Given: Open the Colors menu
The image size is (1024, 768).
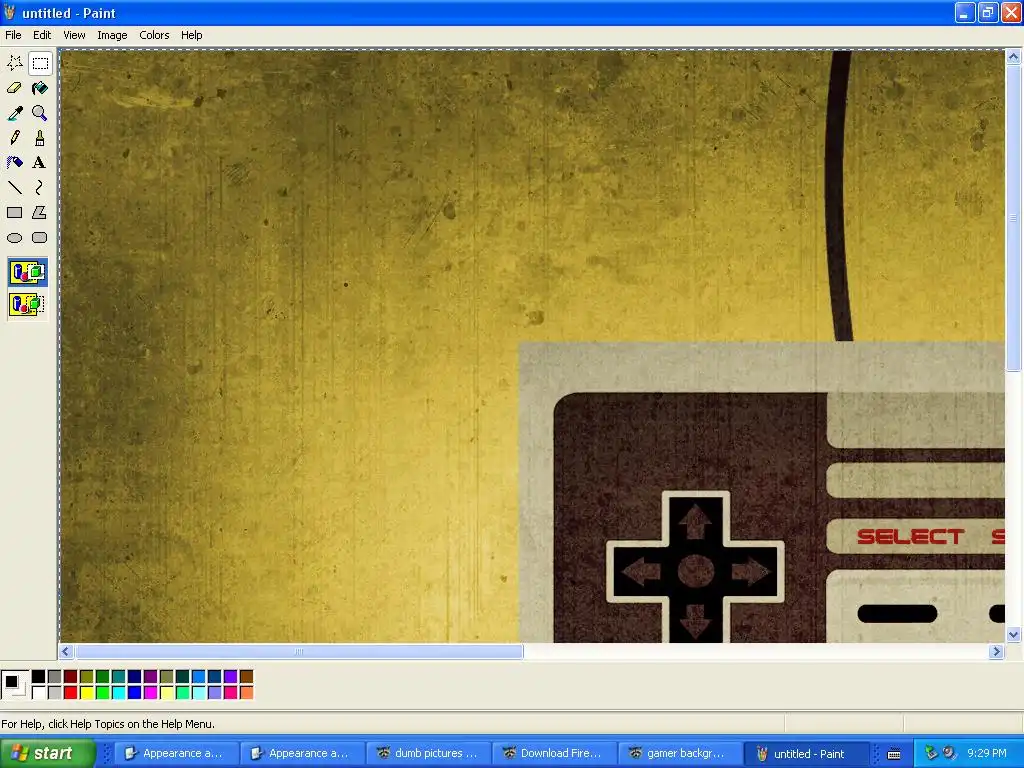Looking at the screenshot, I should click(154, 35).
